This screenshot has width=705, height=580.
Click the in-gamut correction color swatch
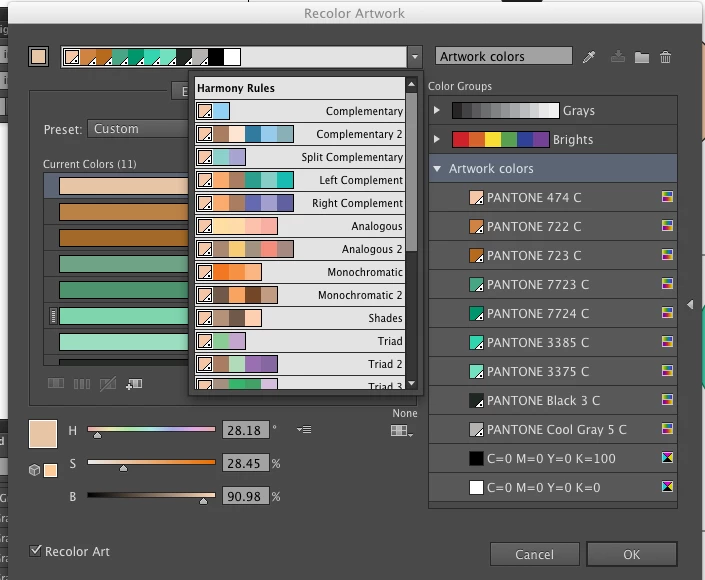pos(50,470)
